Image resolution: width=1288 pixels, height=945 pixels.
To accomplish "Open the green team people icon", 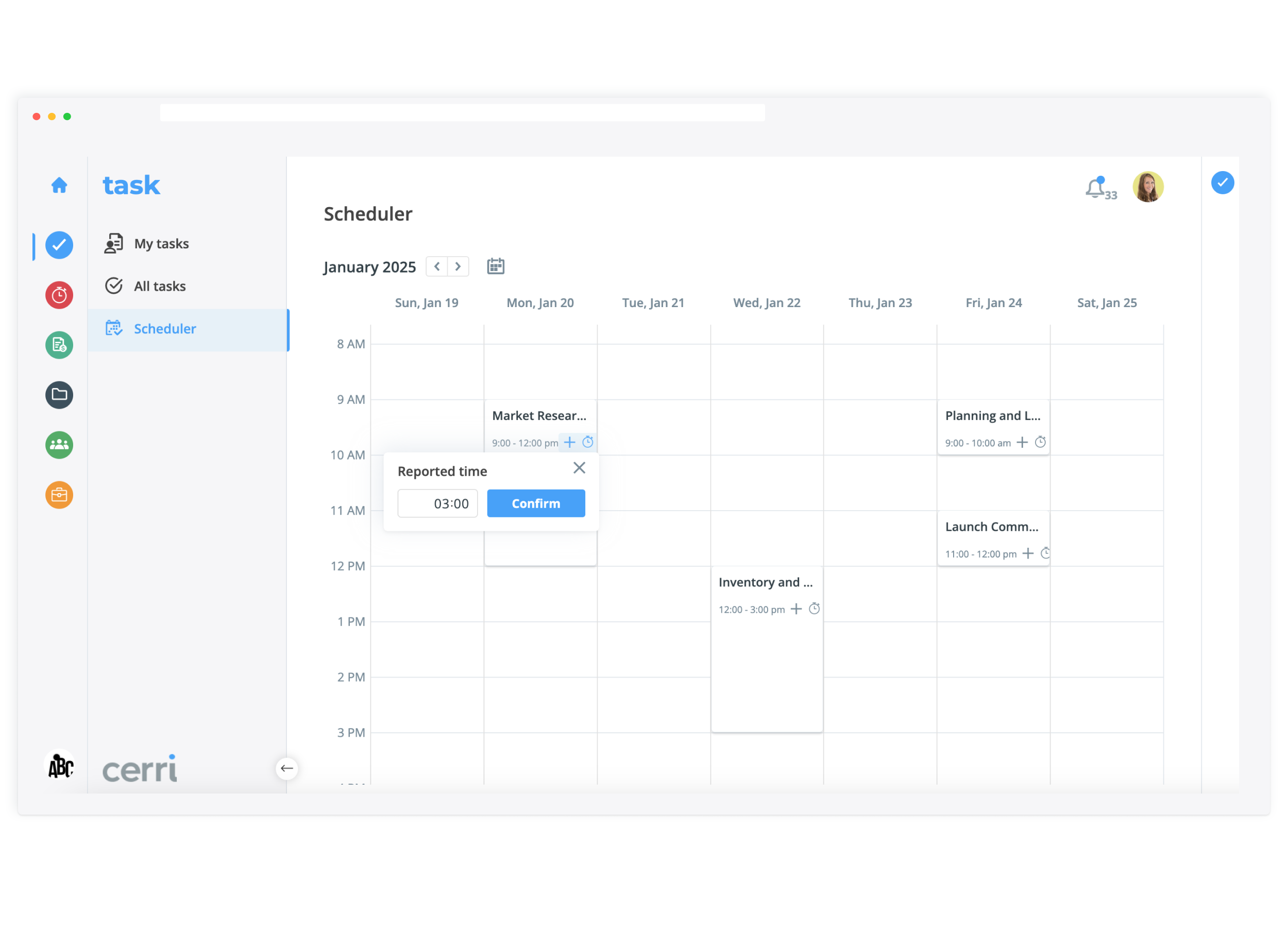I will (x=59, y=445).
